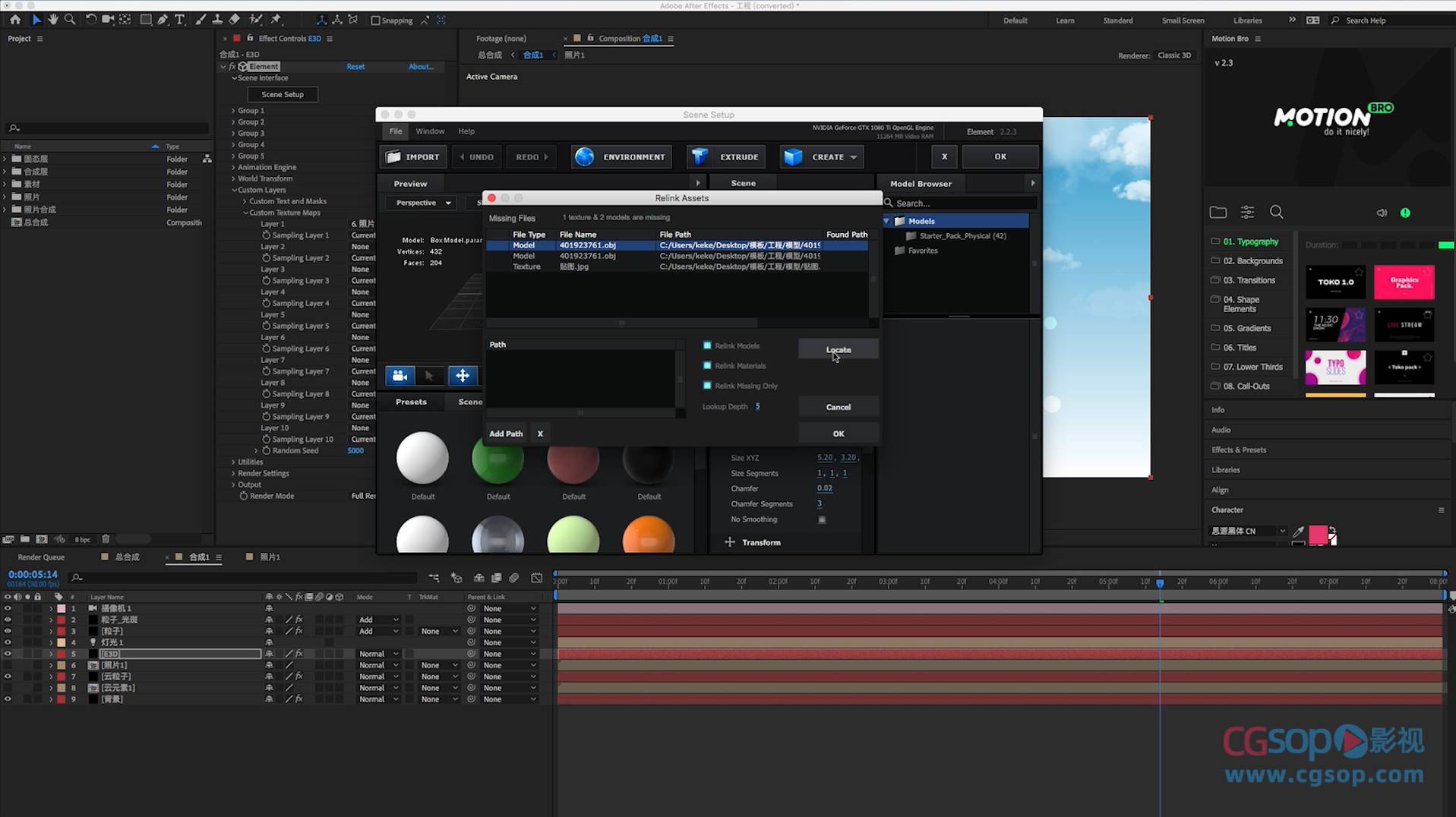The width and height of the screenshot is (1456, 817).
Task: Toggle the Relink Missing Only checkbox
Action: 707,386
